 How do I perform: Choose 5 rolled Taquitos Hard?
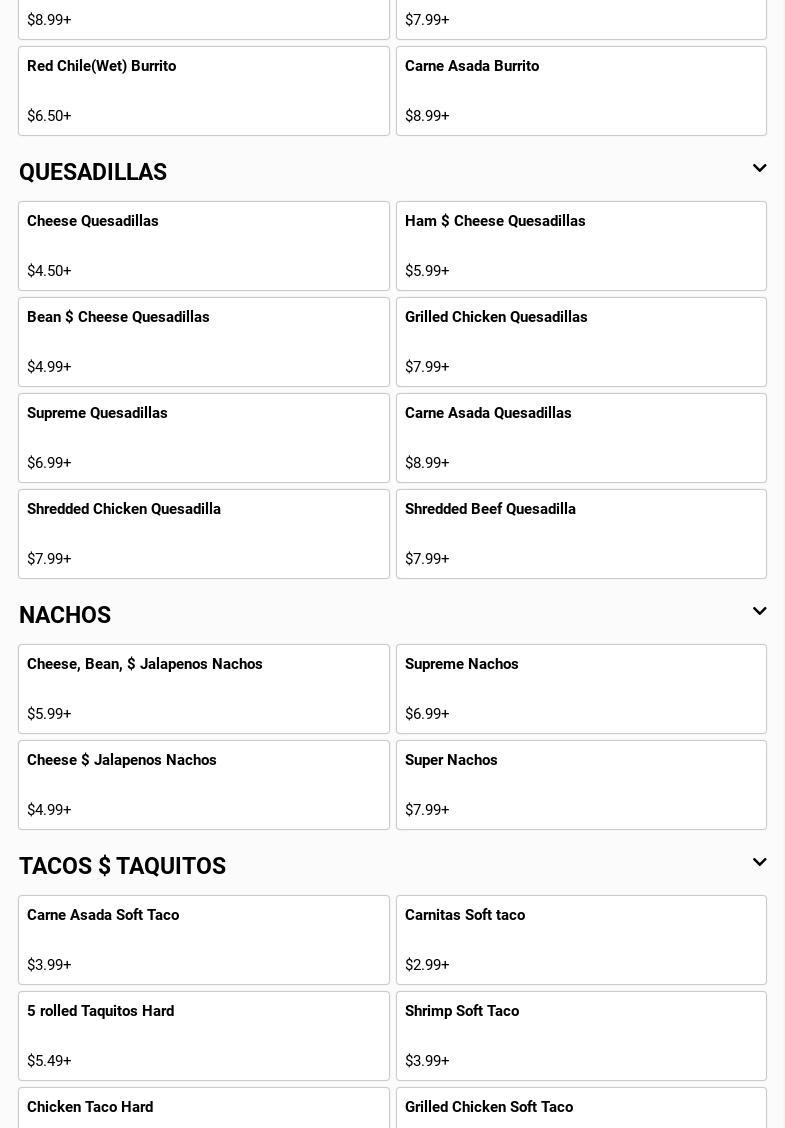203,1036
